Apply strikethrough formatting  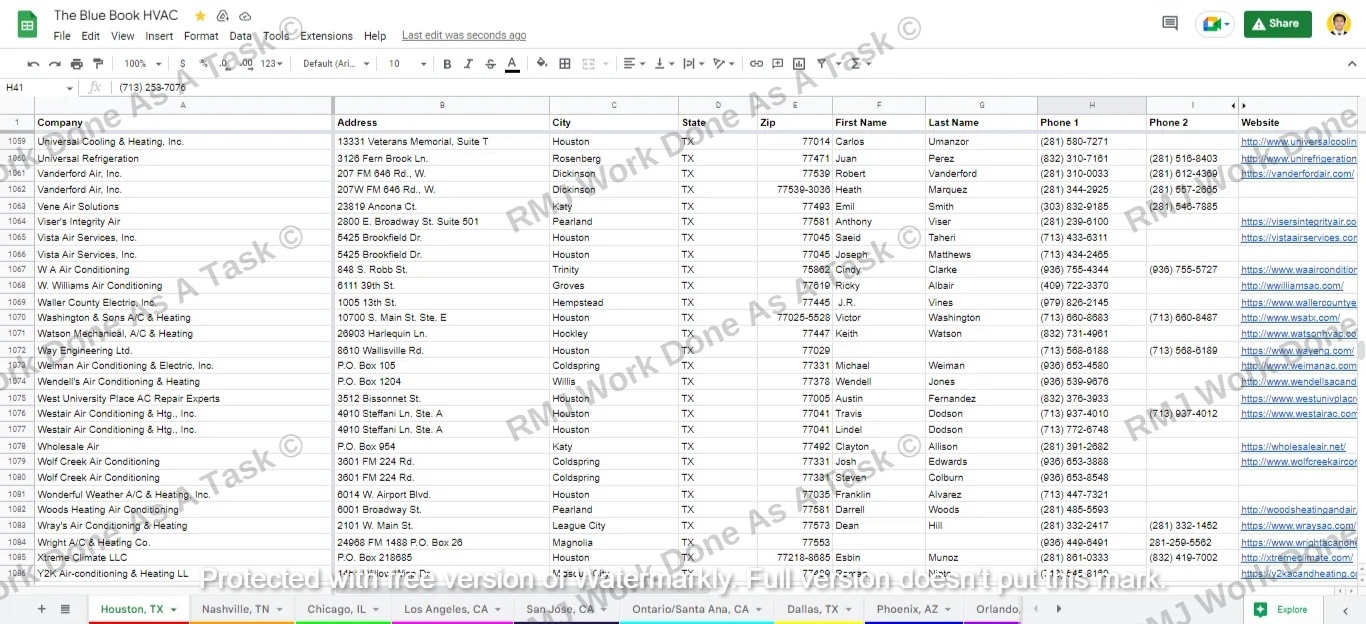(490, 64)
